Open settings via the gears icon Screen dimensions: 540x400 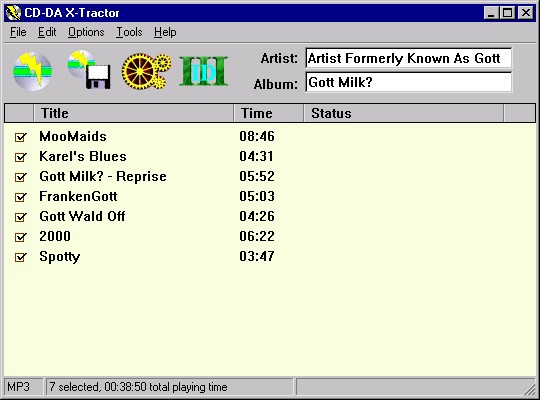[x=146, y=71]
